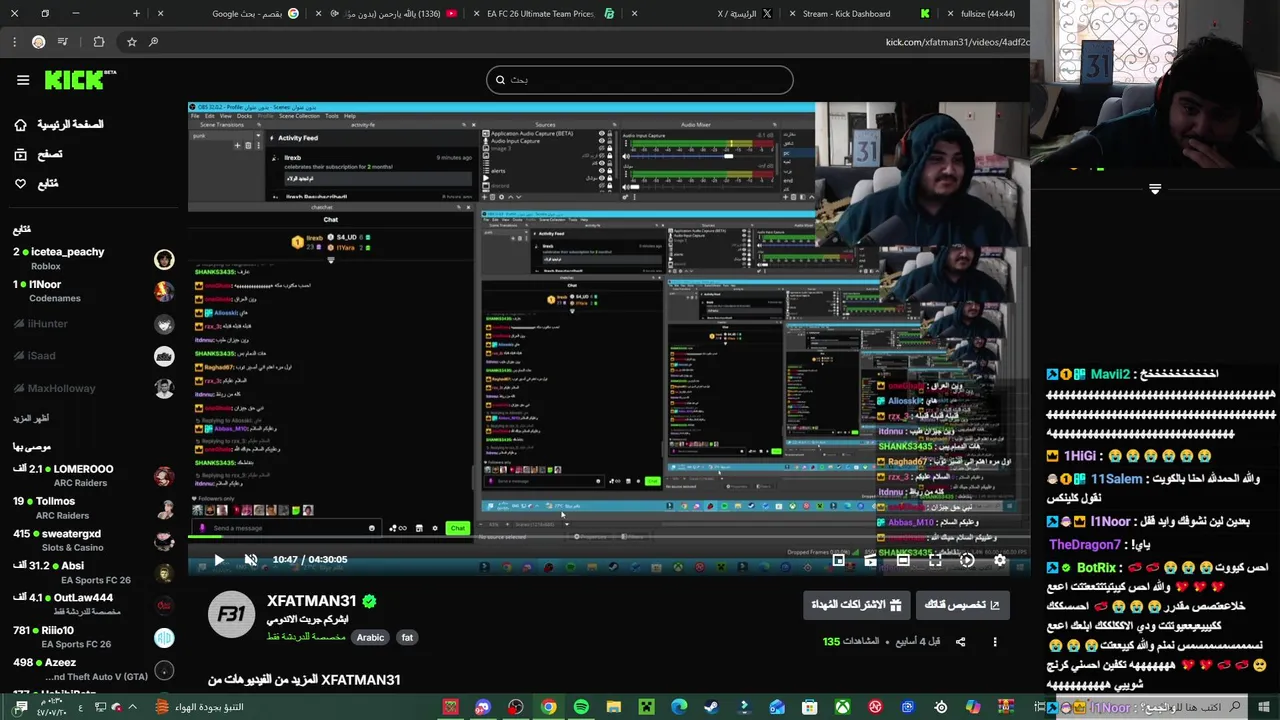Open video more options menu
The image size is (1280, 720).
(x=995, y=642)
